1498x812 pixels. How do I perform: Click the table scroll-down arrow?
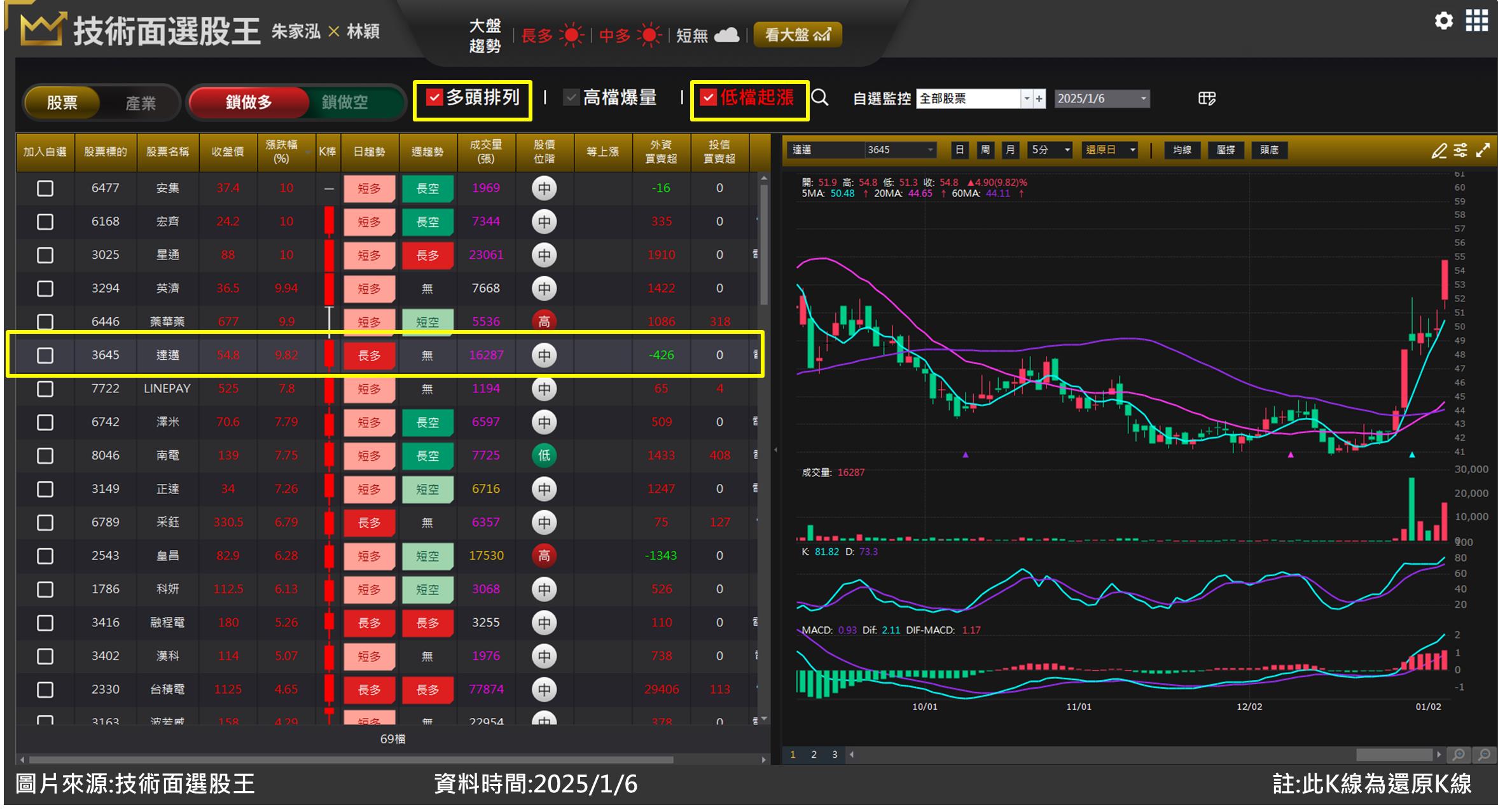click(x=764, y=719)
